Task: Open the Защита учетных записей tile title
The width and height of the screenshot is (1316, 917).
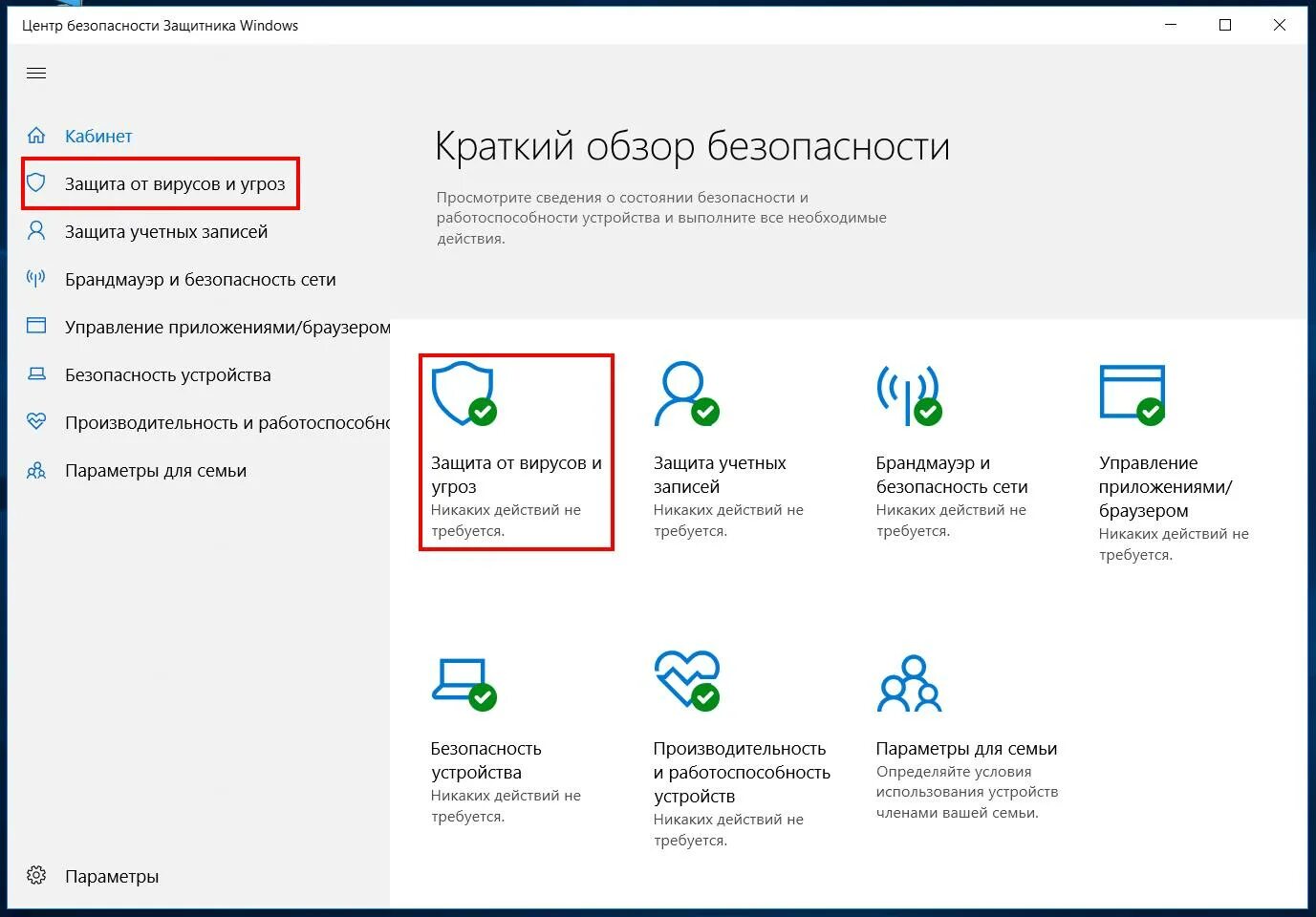Action: point(720,475)
